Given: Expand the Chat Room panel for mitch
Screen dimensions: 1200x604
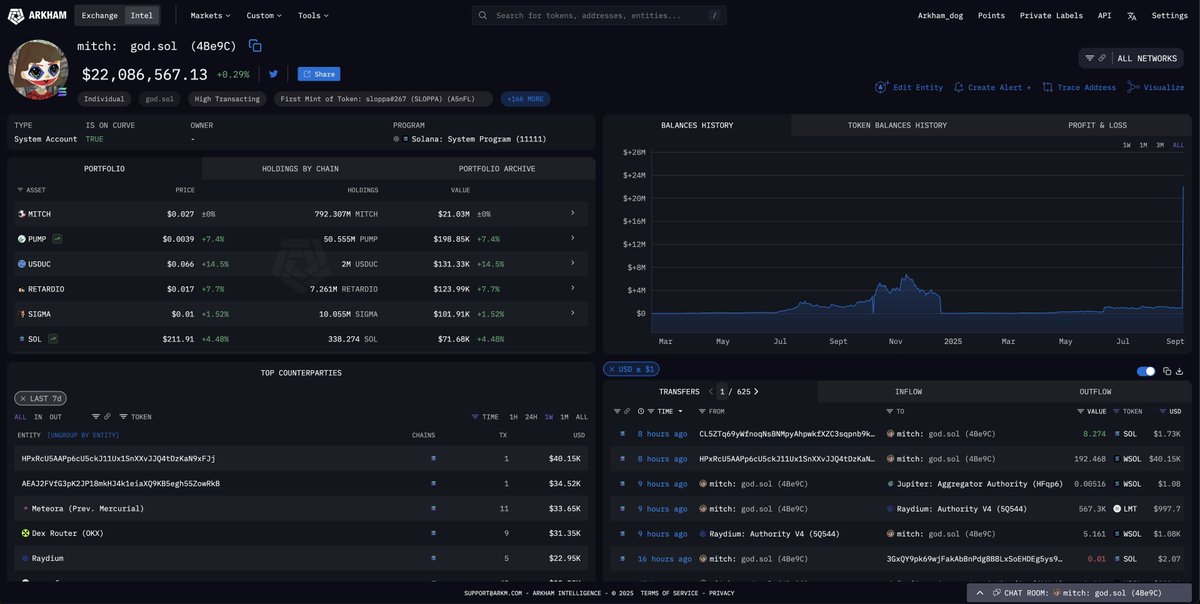Looking at the screenshot, I should pos(1080,593).
